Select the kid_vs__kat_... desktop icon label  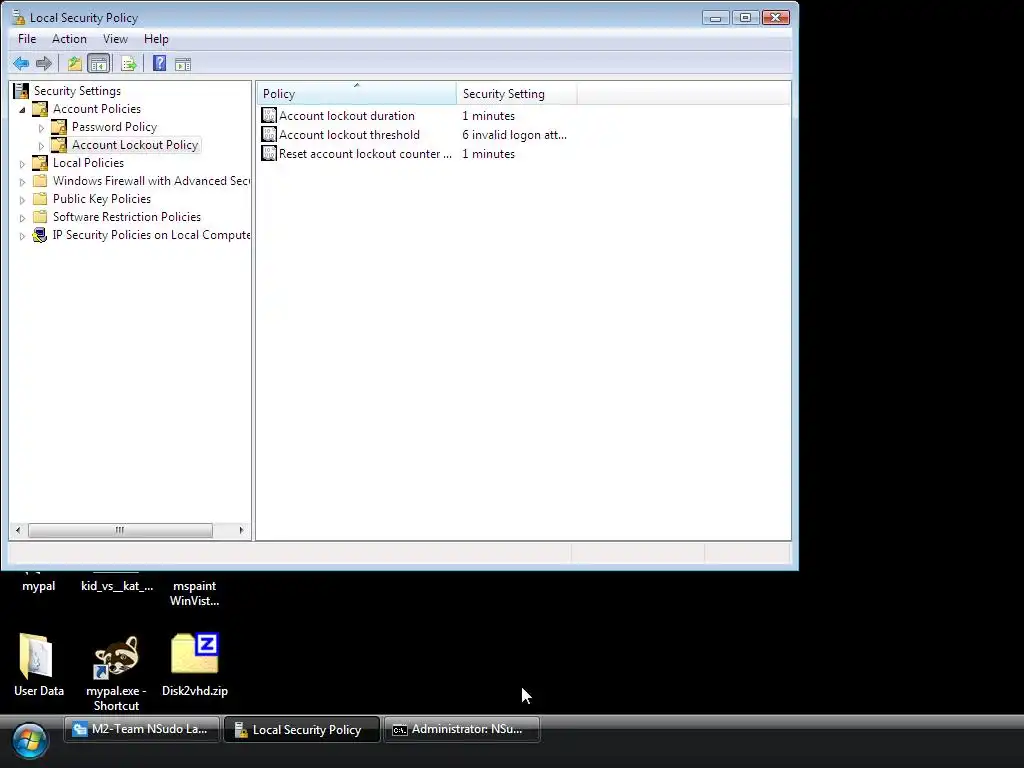point(117,586)
